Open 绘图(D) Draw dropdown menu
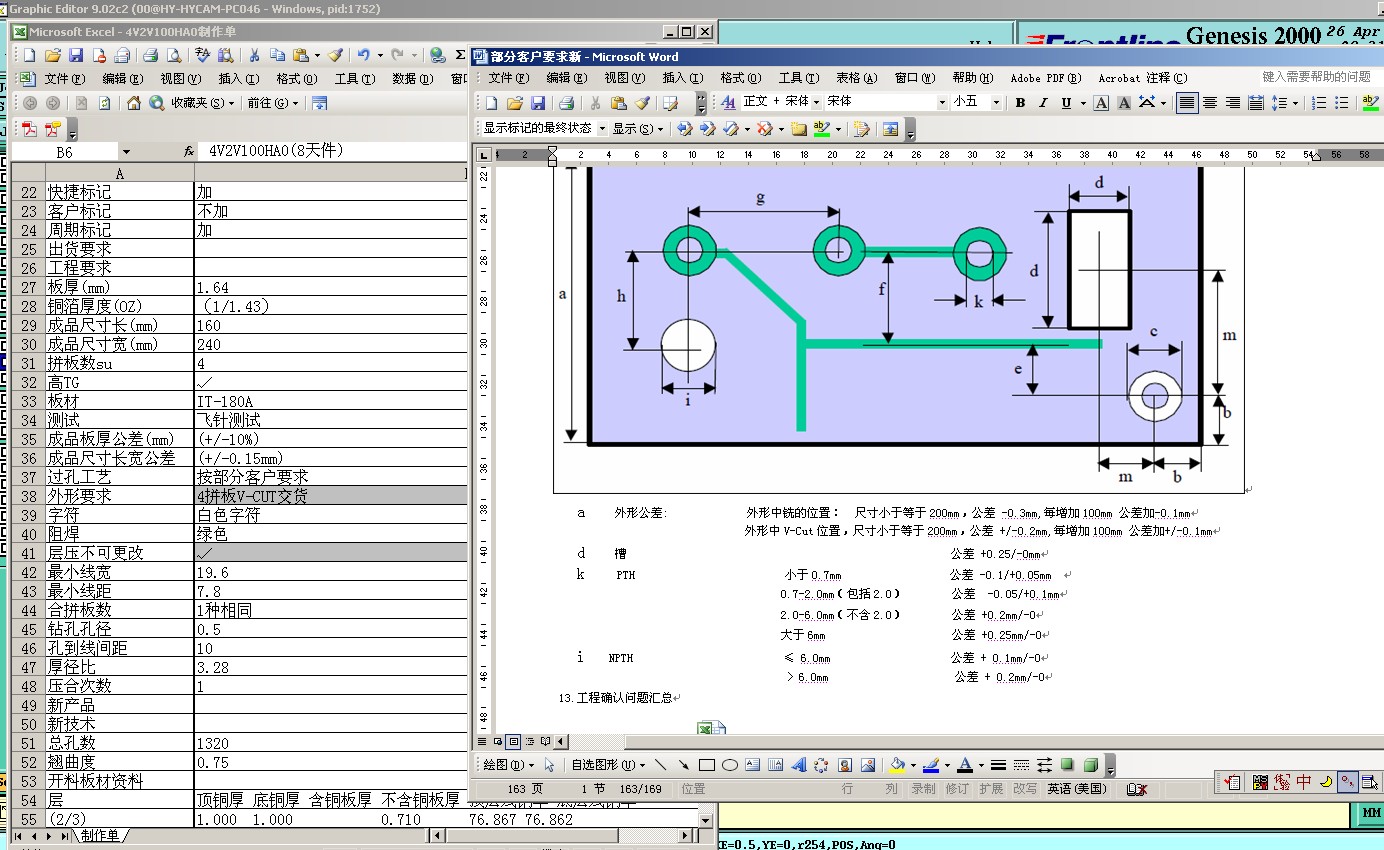Screen dimensions: 1384x850 tap(508, 765)
